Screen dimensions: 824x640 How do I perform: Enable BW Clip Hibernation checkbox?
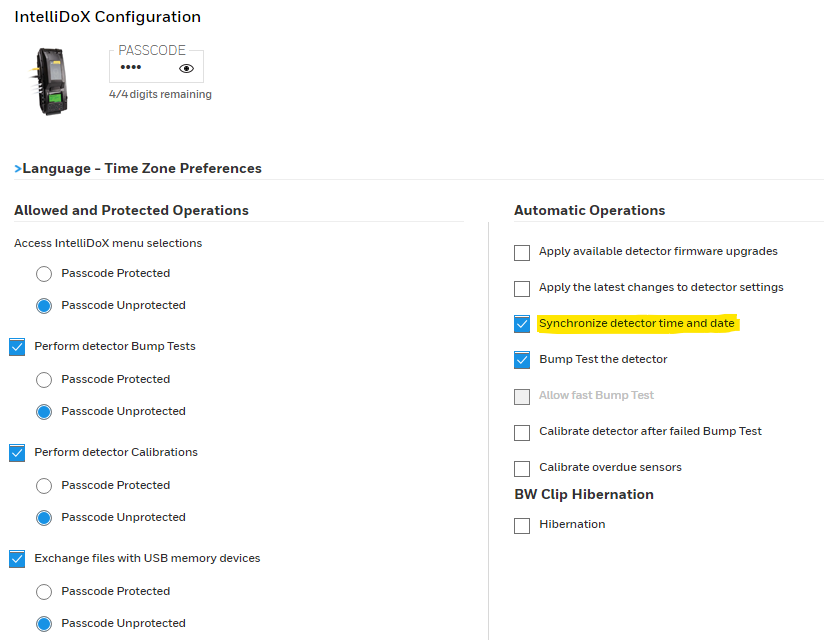522,526
